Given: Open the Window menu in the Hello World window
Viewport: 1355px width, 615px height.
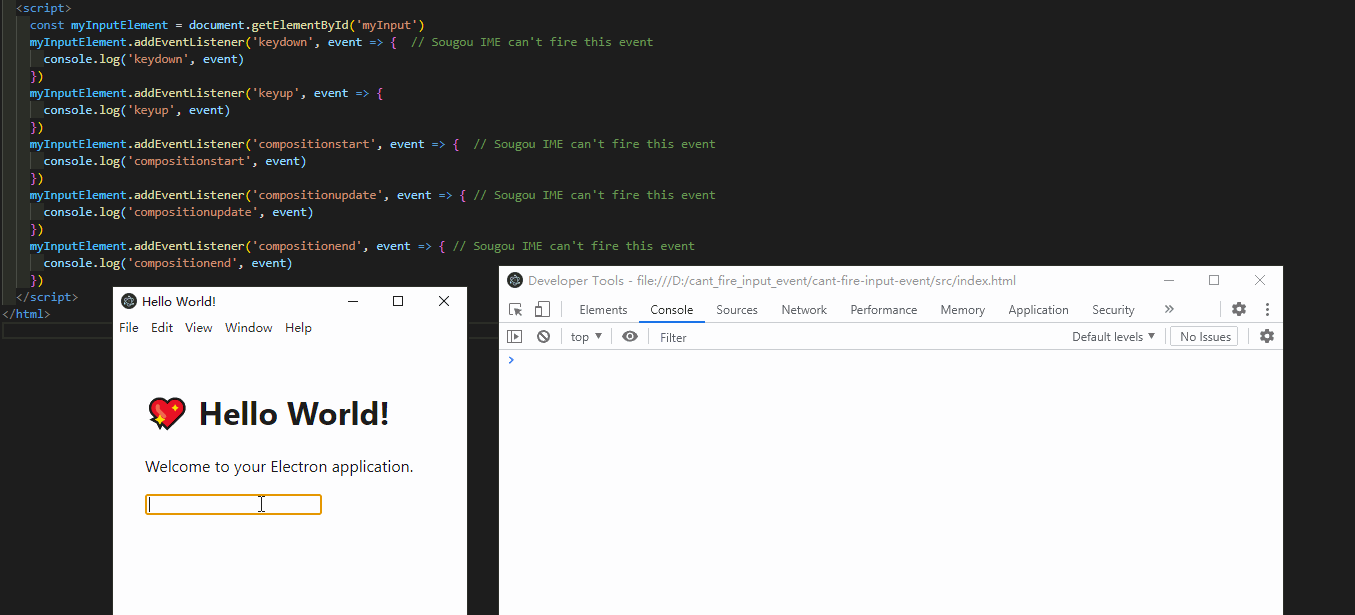Looking at the screenshot, I should pos(249,328).
